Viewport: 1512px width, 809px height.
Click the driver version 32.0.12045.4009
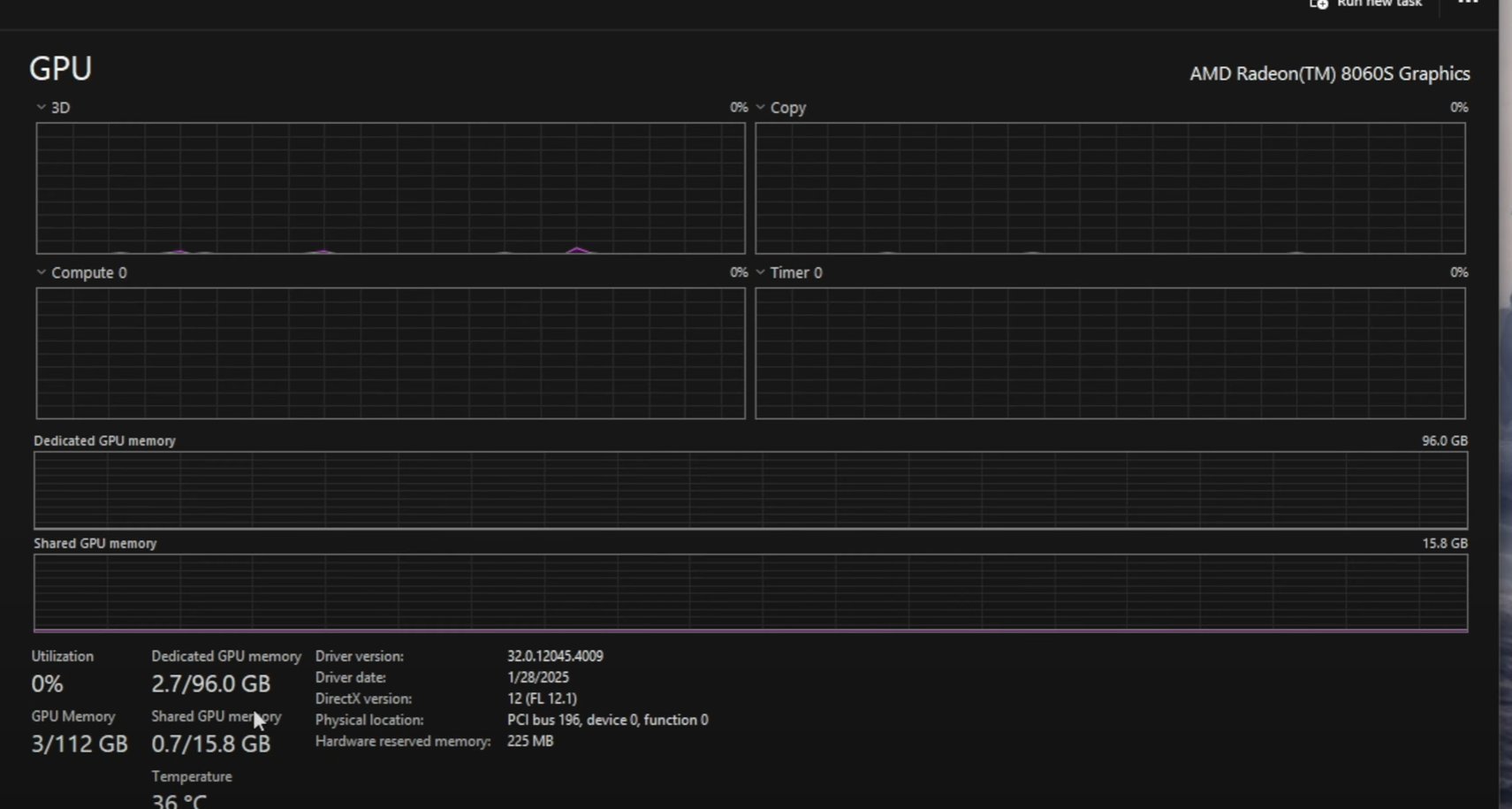pyautogui.click(x=555, y=656)
